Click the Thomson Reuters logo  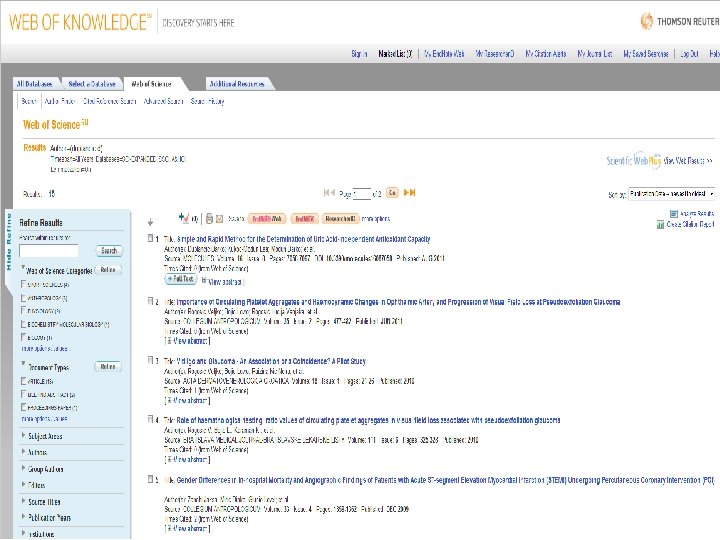click(x=680, y=22)
